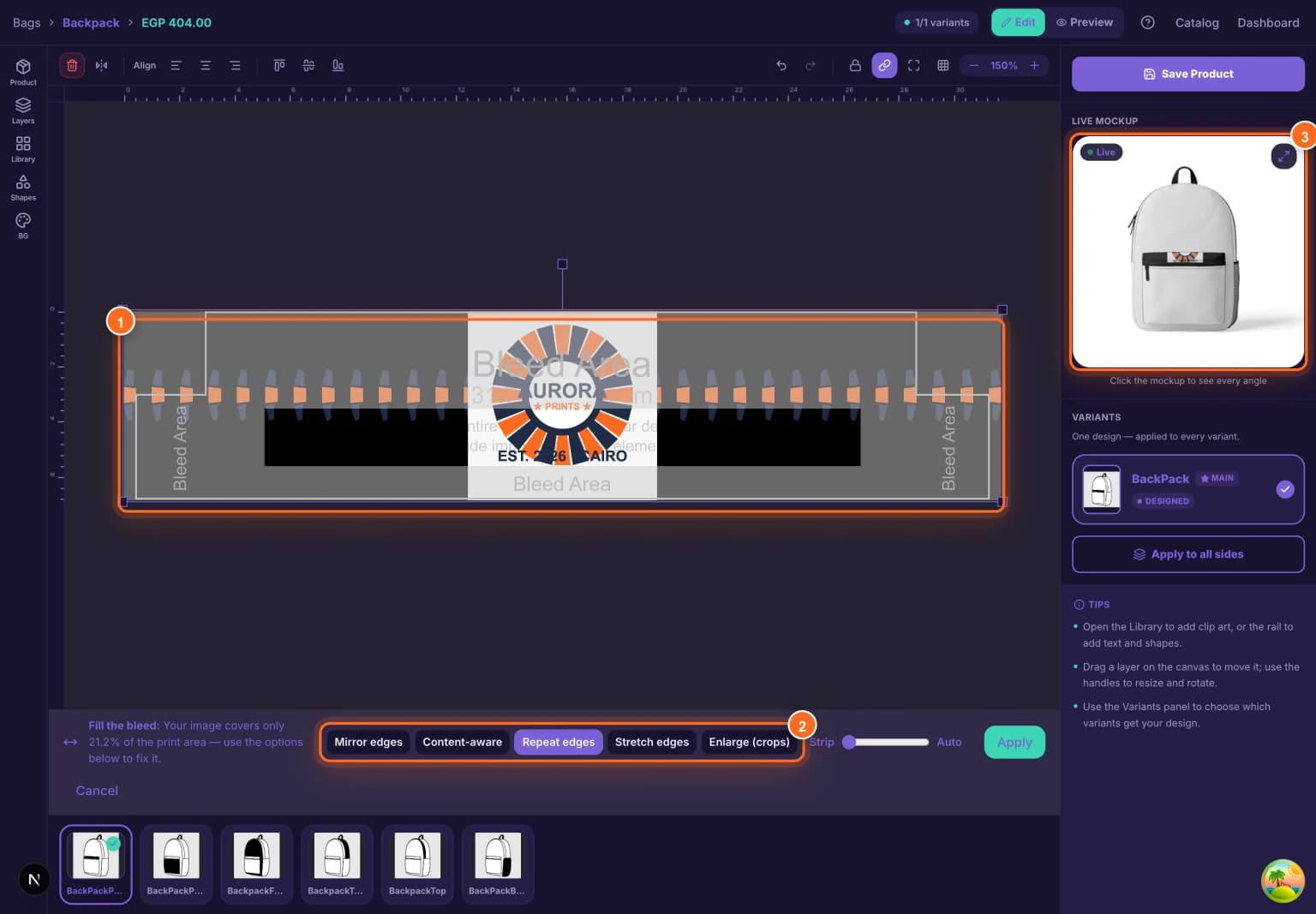Uncheck the BackPack variant checkmark
Screen dimensions: 1316x914
[x=1285, y=489]
